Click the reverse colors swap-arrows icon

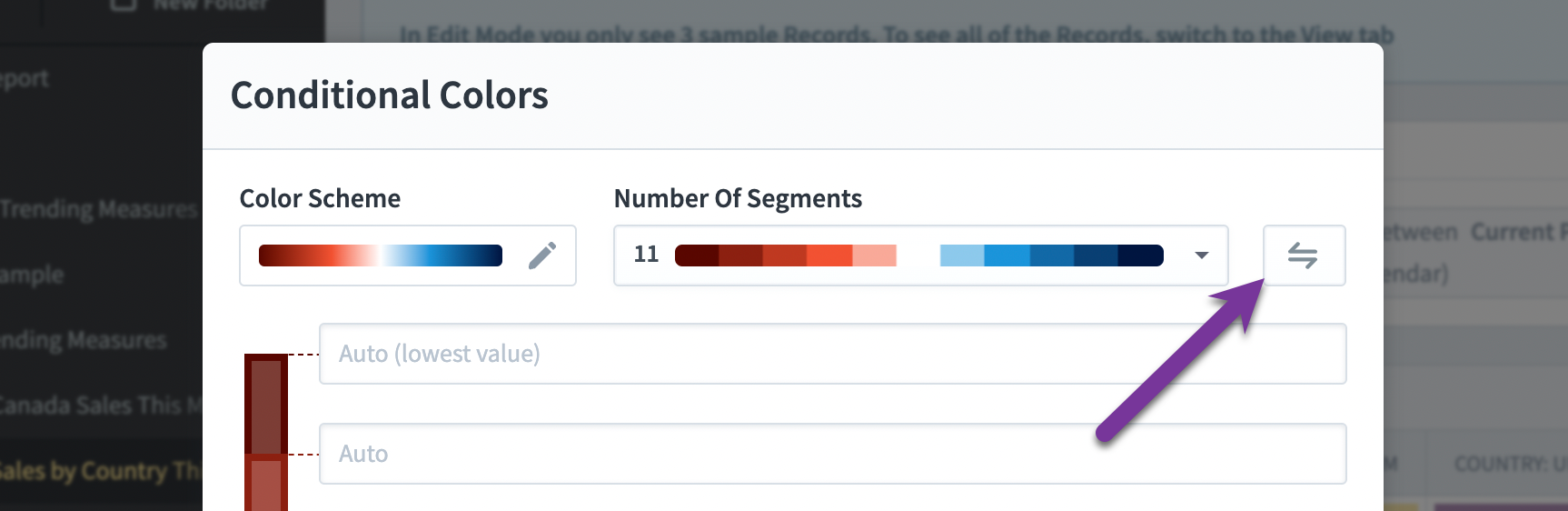point(1304,255)
